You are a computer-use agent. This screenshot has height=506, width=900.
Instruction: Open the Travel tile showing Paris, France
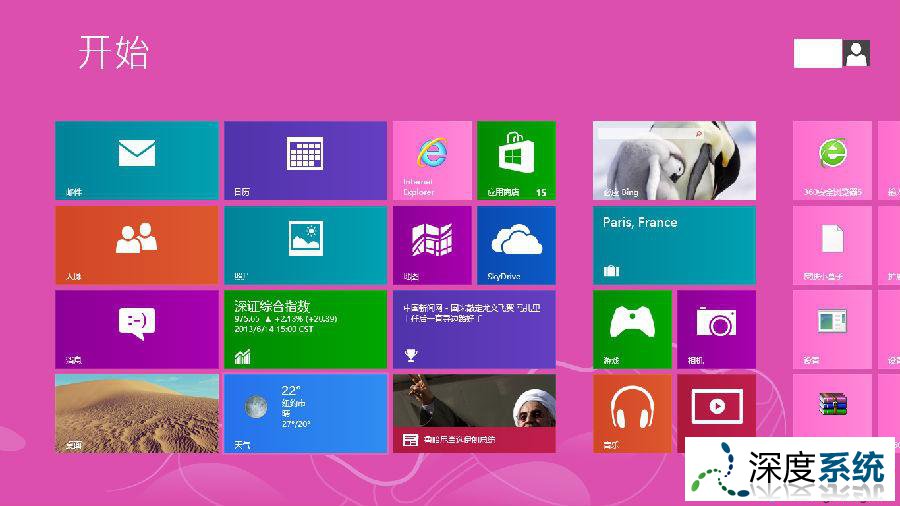tap(674, 245)
